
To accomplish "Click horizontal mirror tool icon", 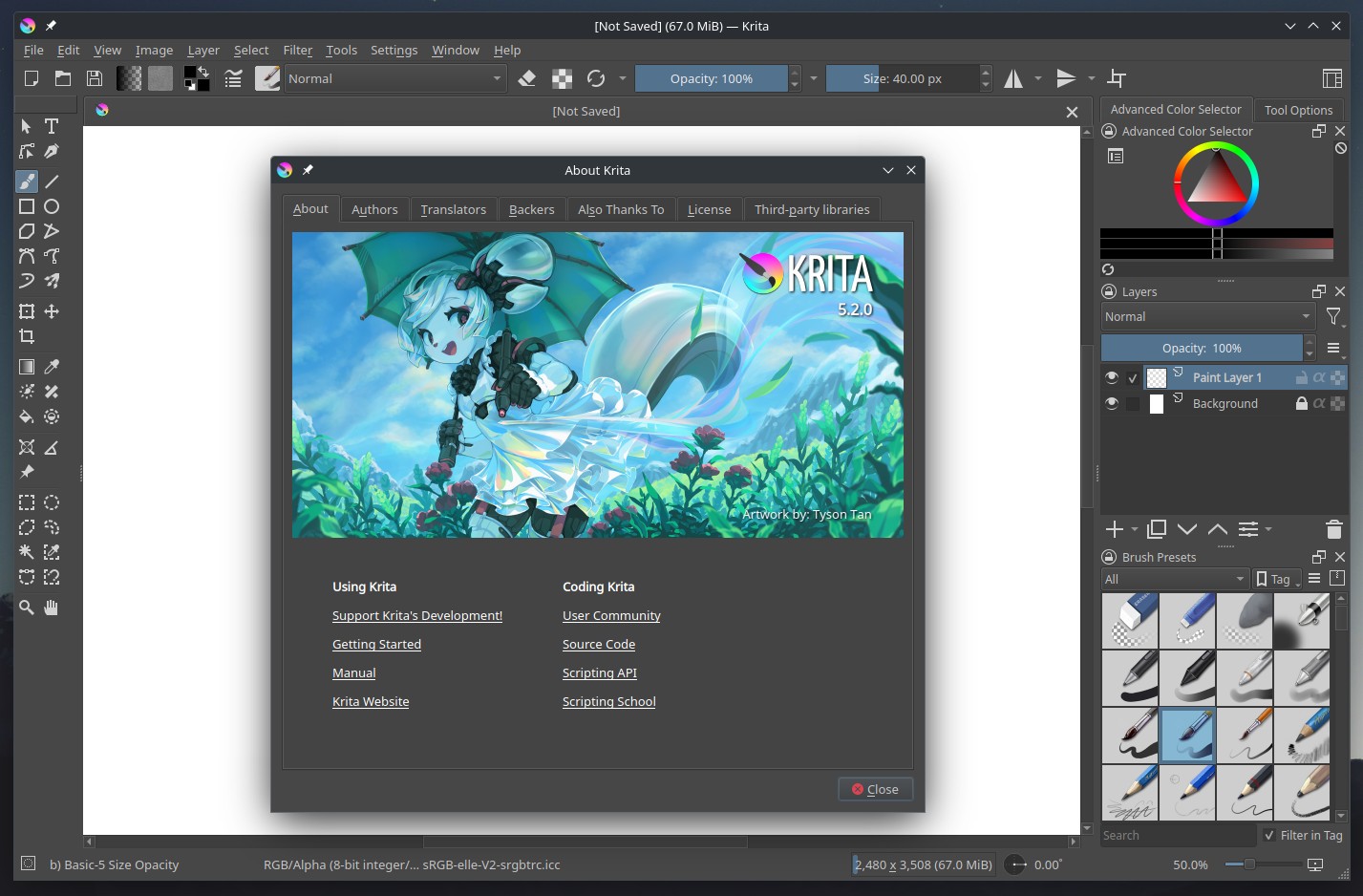I will pos(1013,78).
